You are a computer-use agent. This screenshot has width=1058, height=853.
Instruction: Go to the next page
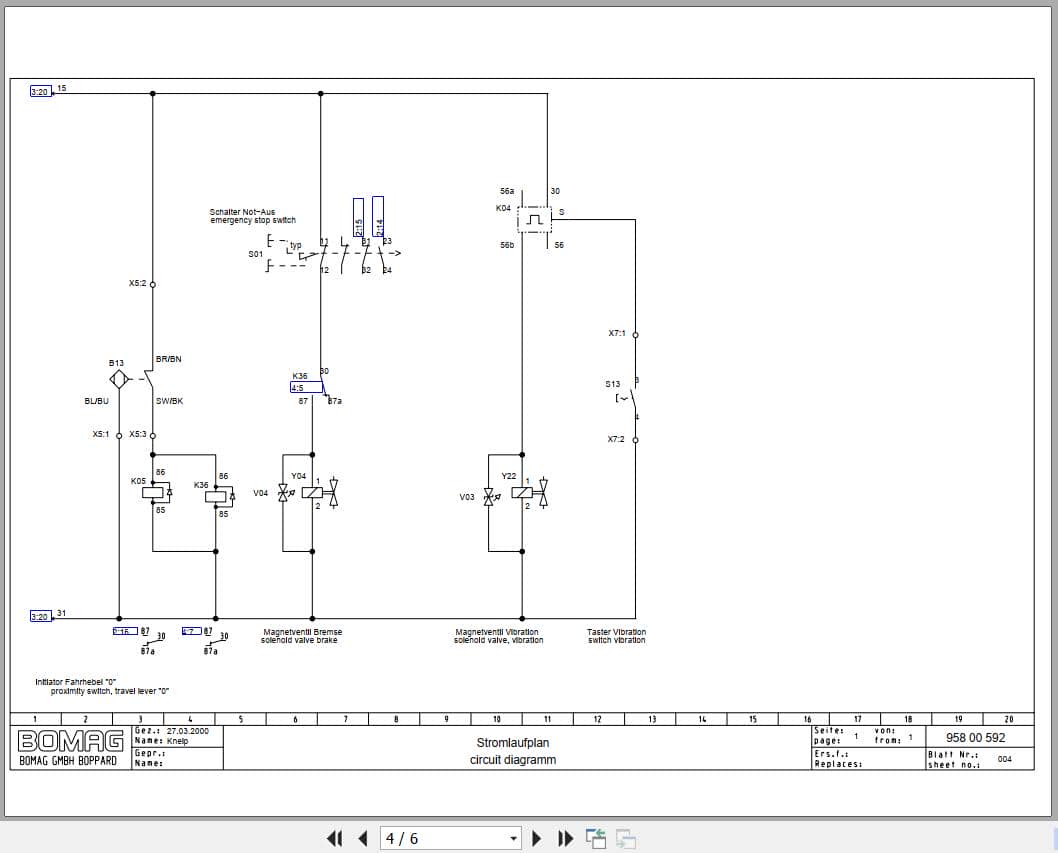tap(537, 839)
